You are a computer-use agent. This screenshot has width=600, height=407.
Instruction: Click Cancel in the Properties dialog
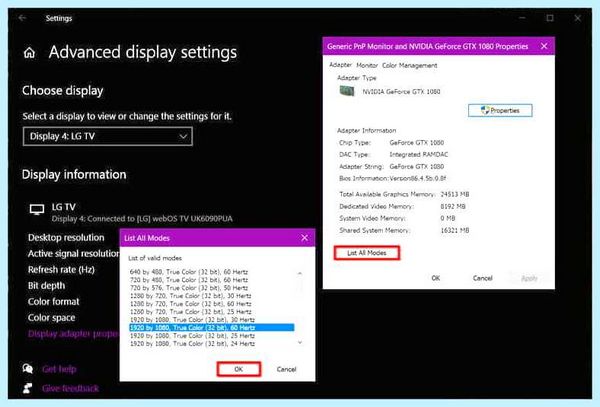click(x=483, y=278)
